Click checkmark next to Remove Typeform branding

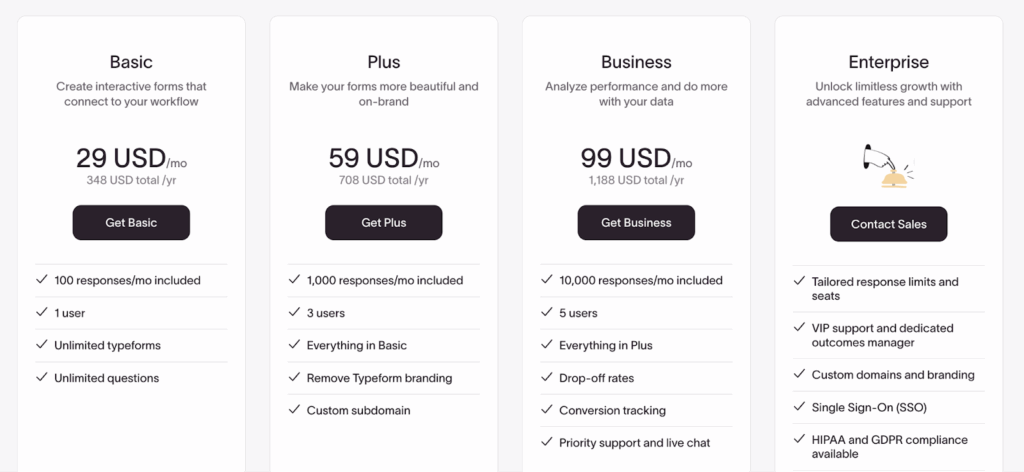294,377
